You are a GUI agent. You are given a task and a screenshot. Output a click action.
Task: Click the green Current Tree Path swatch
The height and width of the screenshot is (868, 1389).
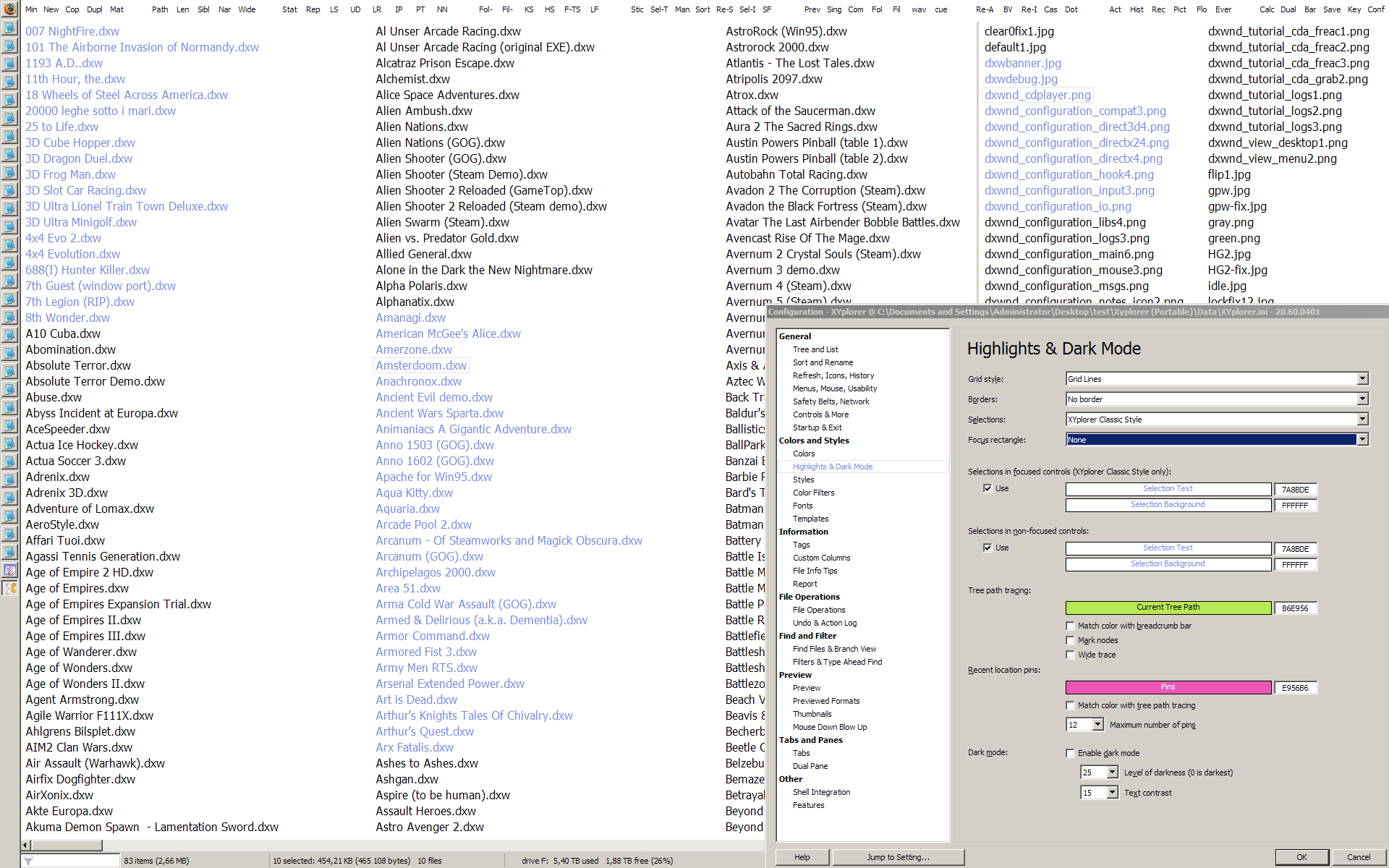coord(1168,608)
